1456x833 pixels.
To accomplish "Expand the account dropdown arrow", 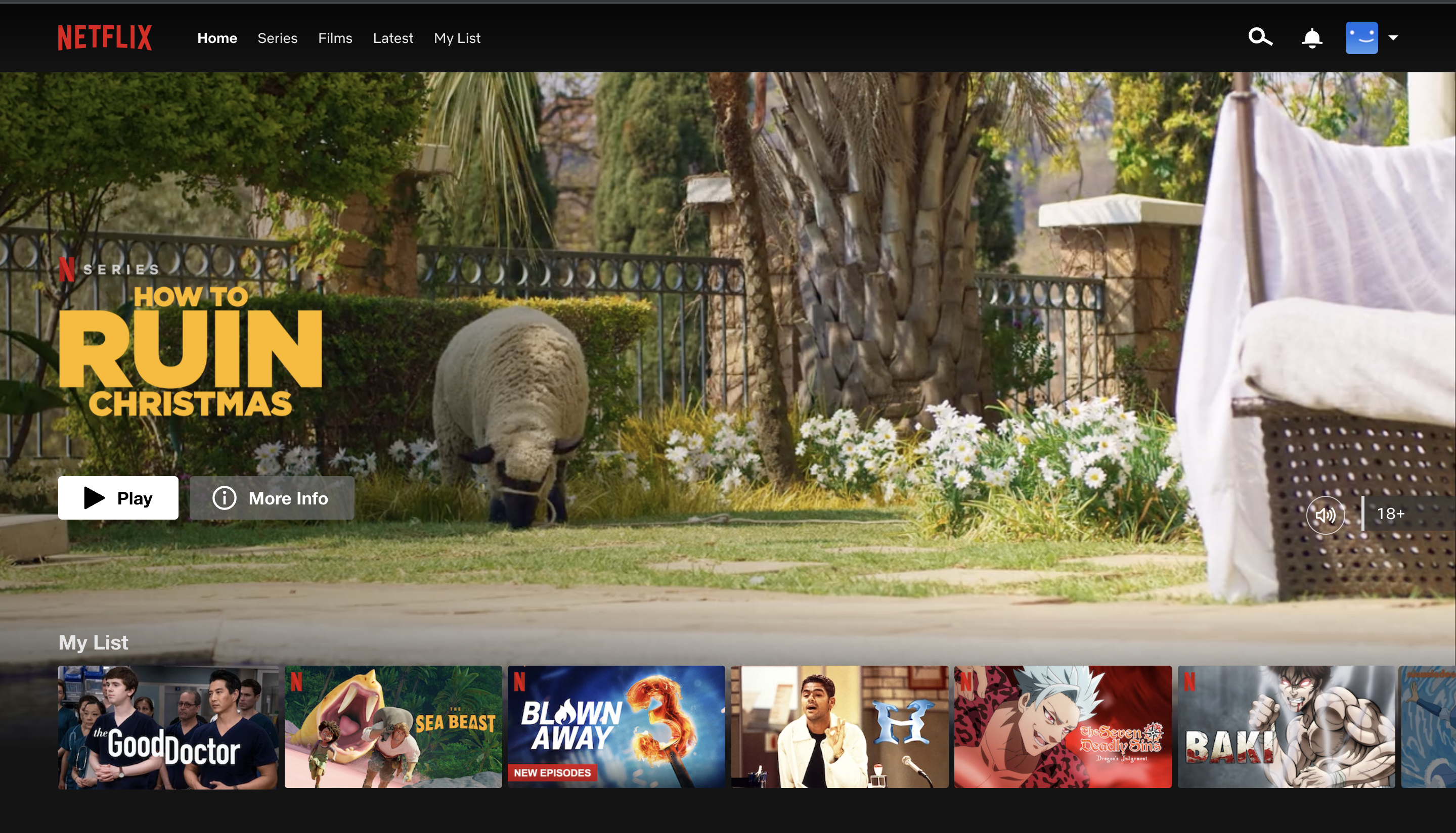I will click(1393, 38).
